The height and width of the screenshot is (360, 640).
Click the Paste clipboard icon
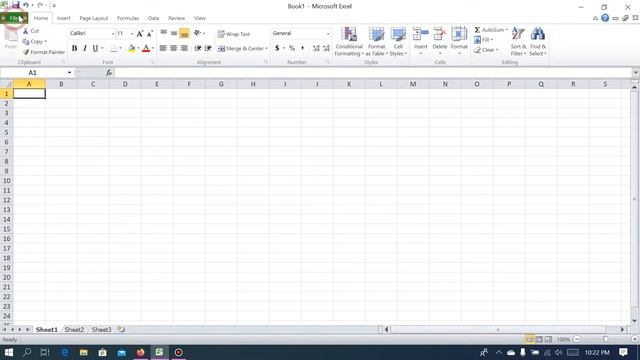click(x=11, y=36)
